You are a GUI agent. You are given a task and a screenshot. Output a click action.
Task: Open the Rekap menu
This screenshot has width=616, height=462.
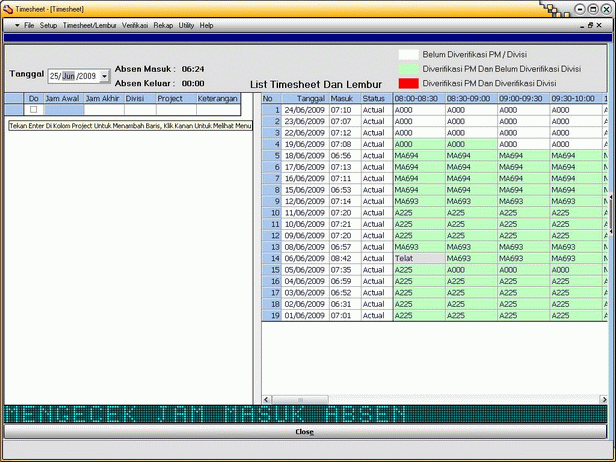pos(163,24)
